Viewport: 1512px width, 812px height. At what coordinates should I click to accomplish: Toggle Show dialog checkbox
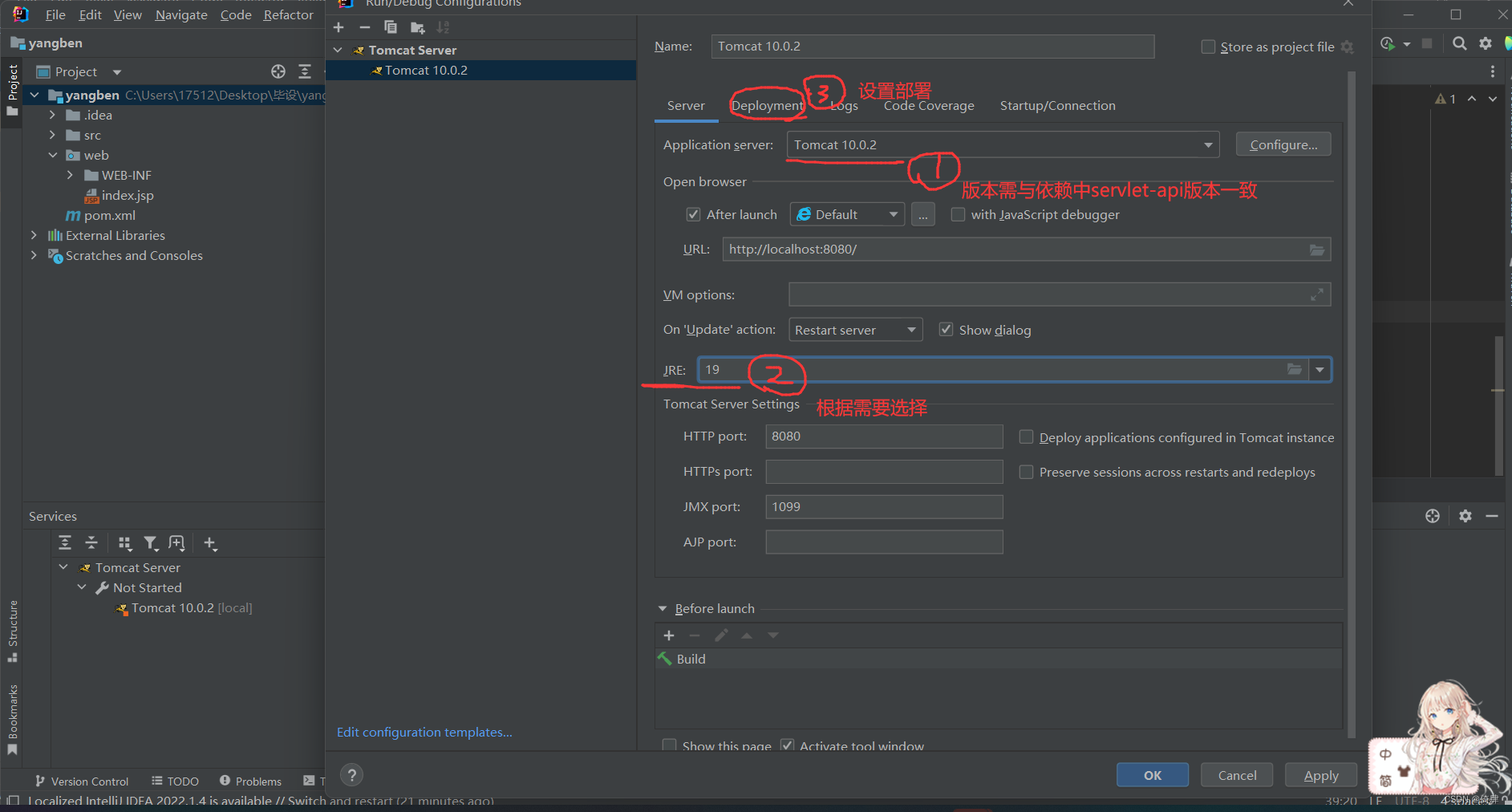coord(946,330)
